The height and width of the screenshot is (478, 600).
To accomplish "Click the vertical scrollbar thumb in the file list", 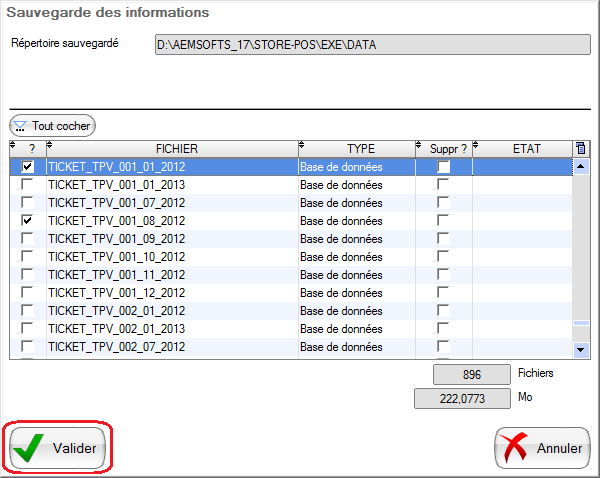I will coord(581,324).
